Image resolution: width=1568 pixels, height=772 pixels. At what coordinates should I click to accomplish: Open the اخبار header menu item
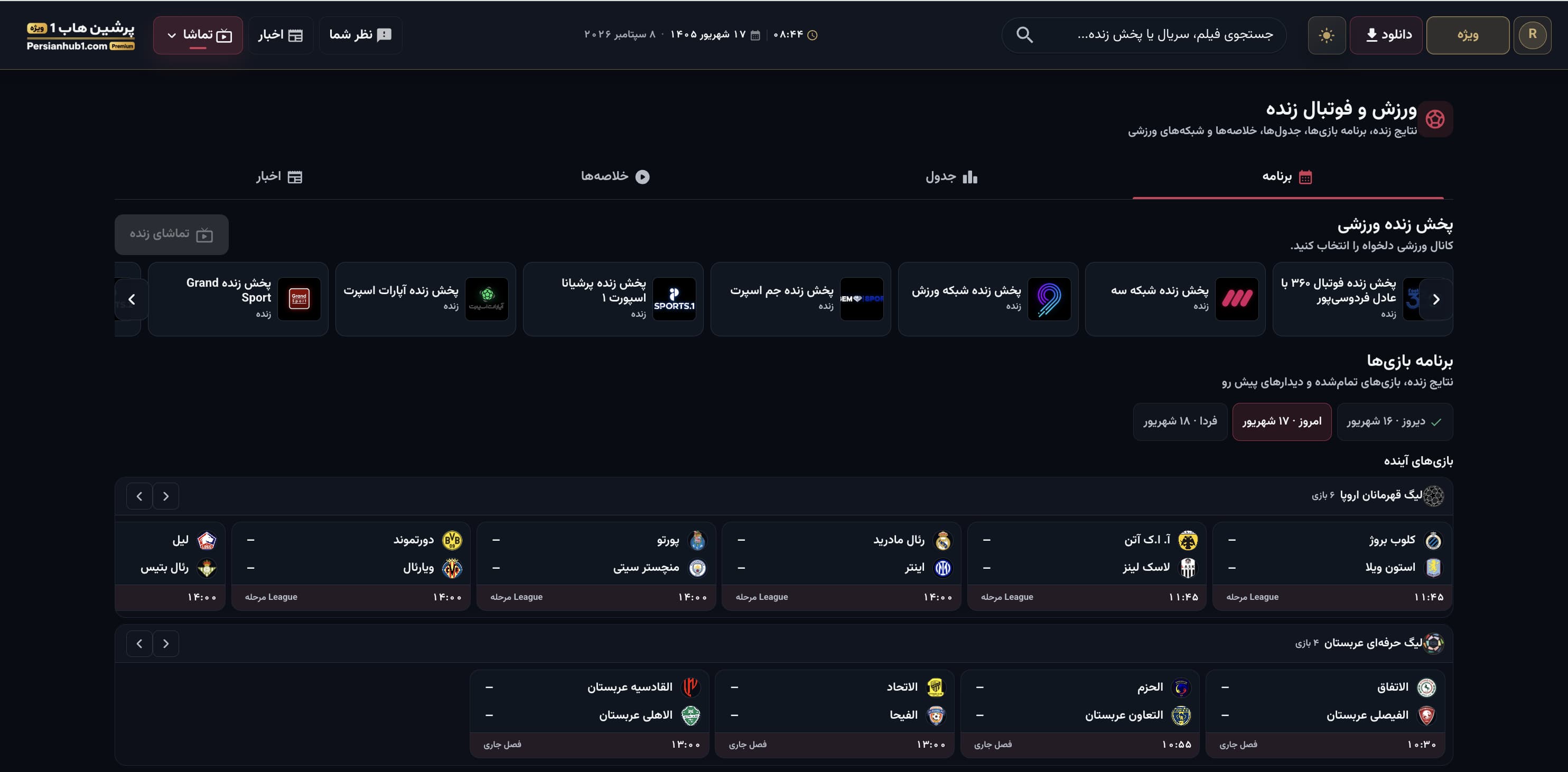point(281,35)
